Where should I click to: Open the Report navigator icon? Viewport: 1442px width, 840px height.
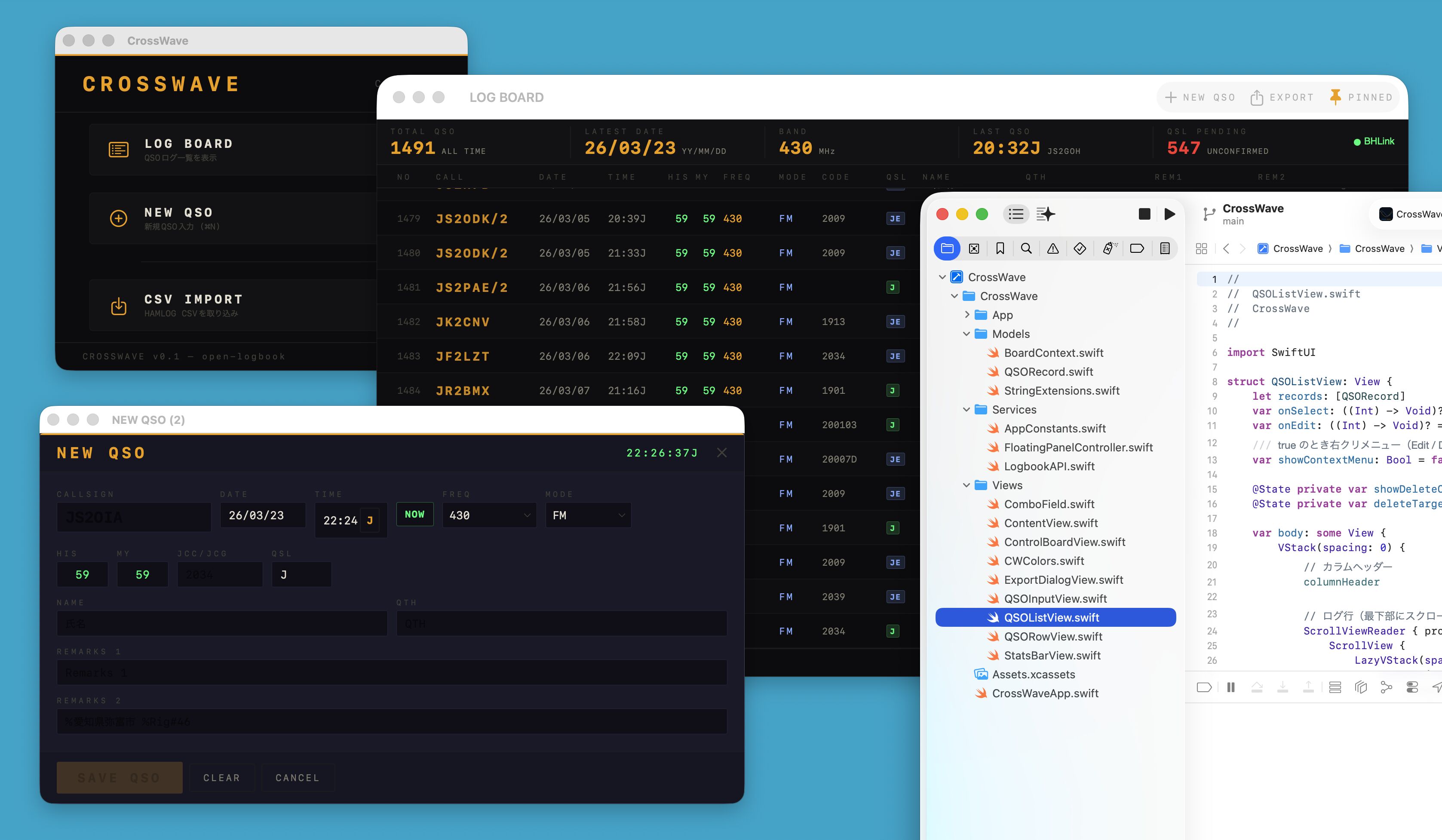pos(1164,248)
